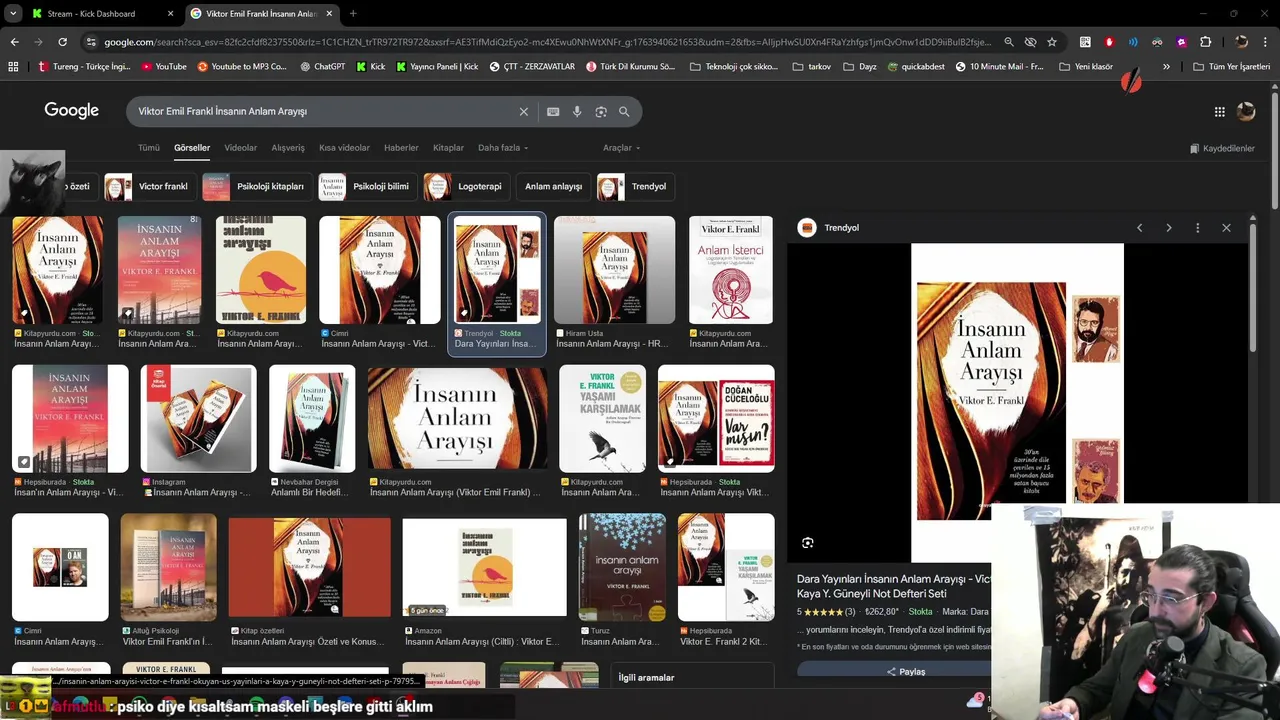Screen dimensions: 1280x720
Task: Go back to the previous browser page
Action: click(14, 42)
